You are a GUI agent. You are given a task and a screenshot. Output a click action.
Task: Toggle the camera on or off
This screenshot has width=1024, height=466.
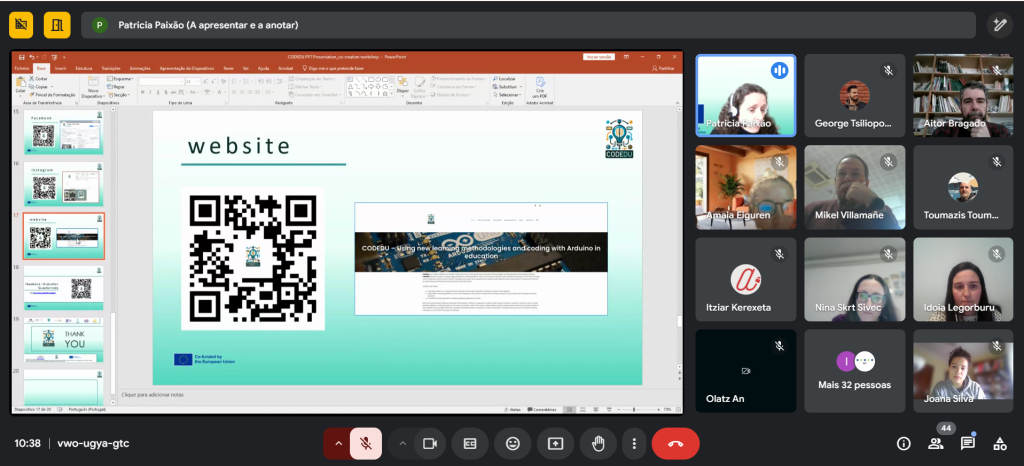431,443
